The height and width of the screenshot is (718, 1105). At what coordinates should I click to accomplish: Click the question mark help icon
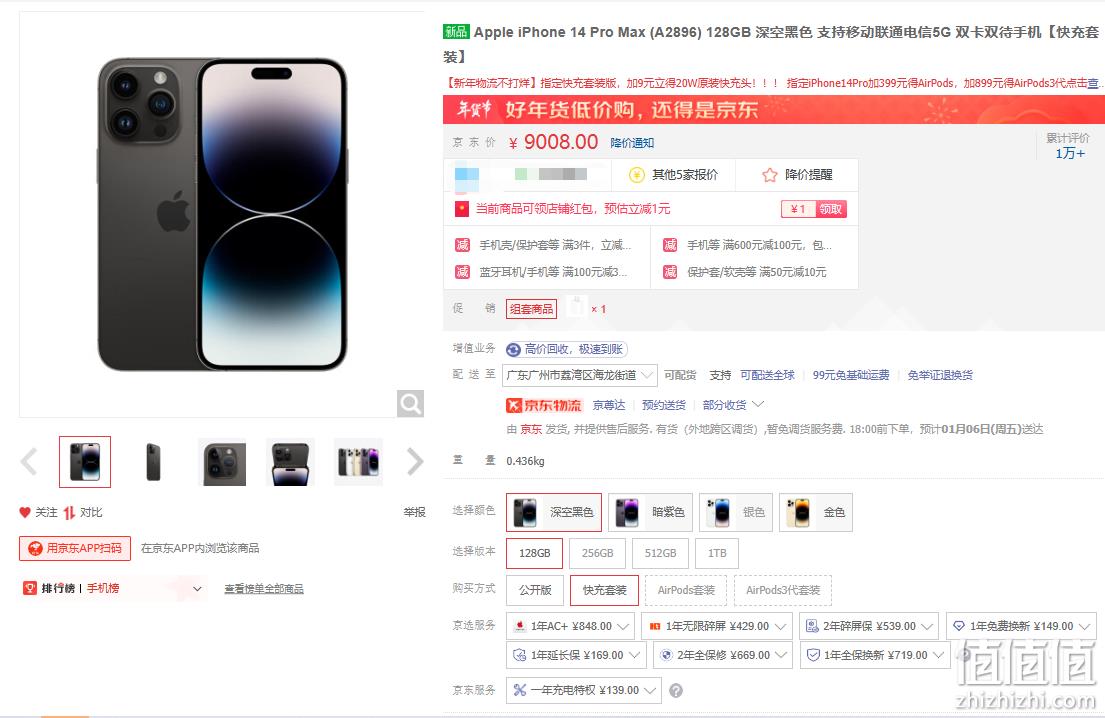coord(676,691)
